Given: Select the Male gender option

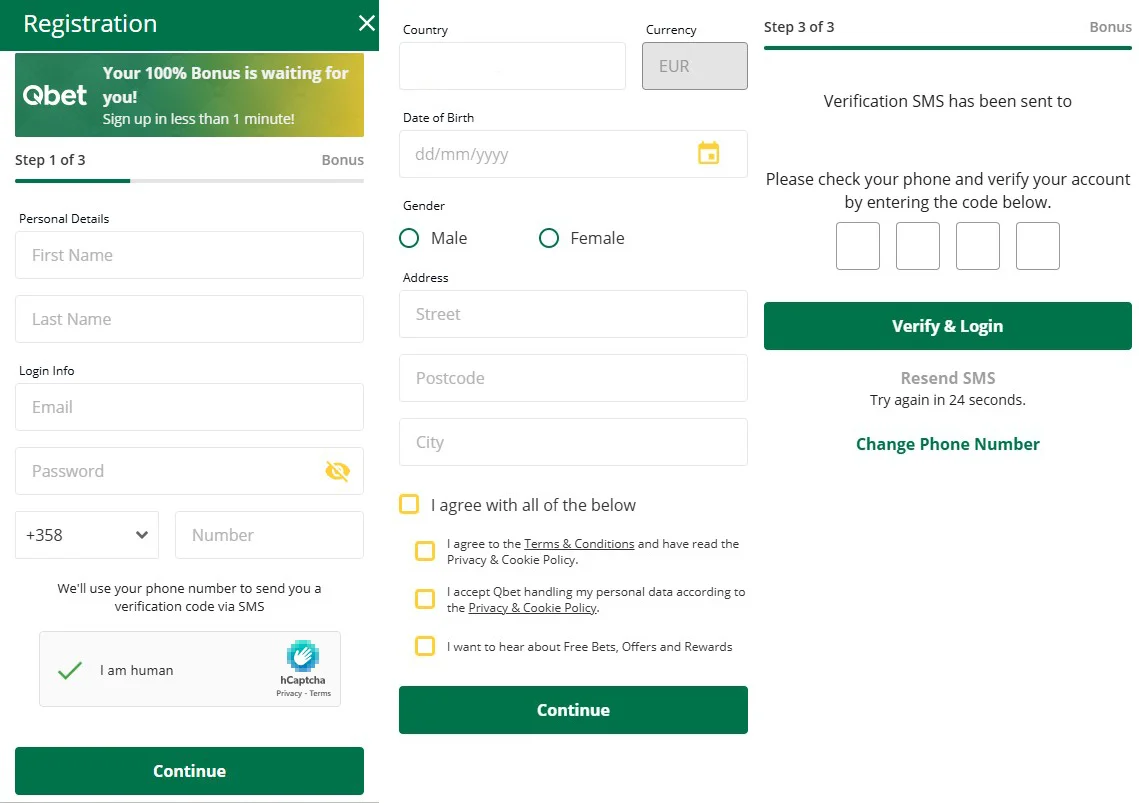Looking at the screenshot, I should [x=409, y=238].
